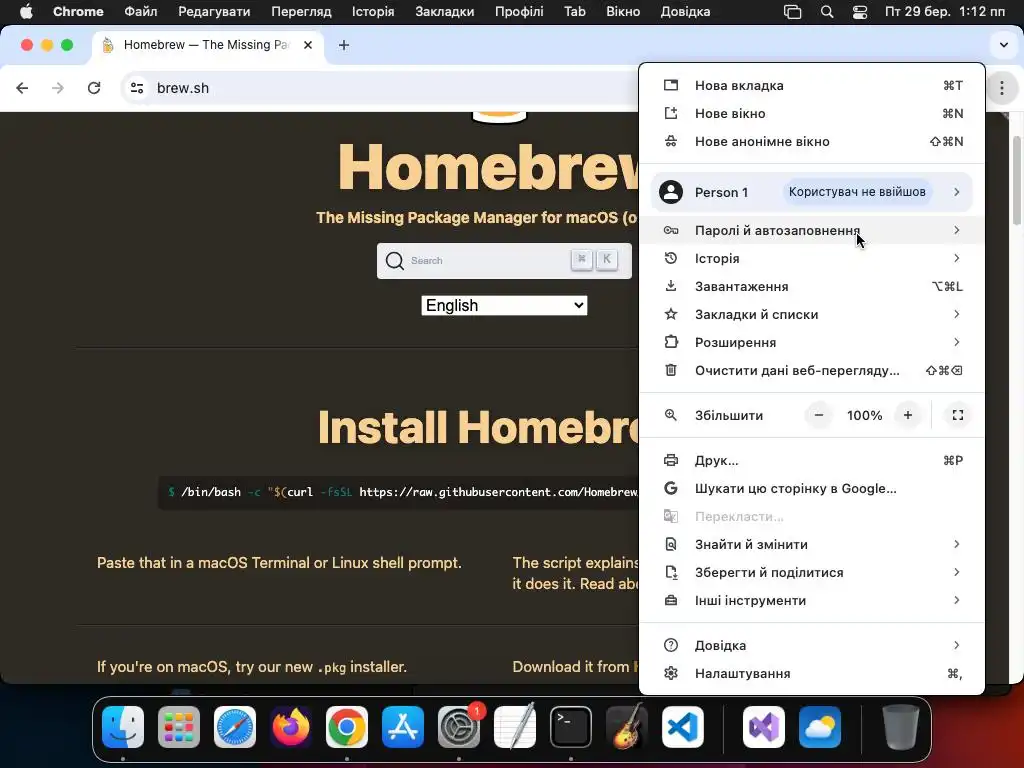Viewport: 1024px width, 768px height.
Task: Choose Нове вікно from the menu
Action: pos(812,114)
